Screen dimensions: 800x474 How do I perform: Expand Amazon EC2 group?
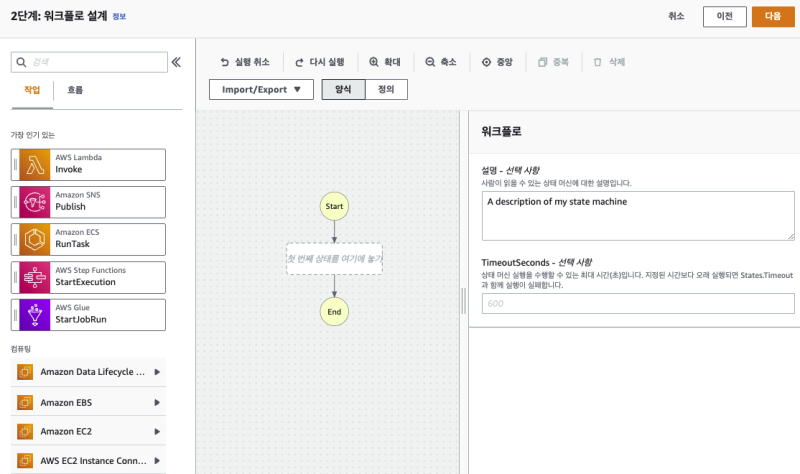coord(157,432)
